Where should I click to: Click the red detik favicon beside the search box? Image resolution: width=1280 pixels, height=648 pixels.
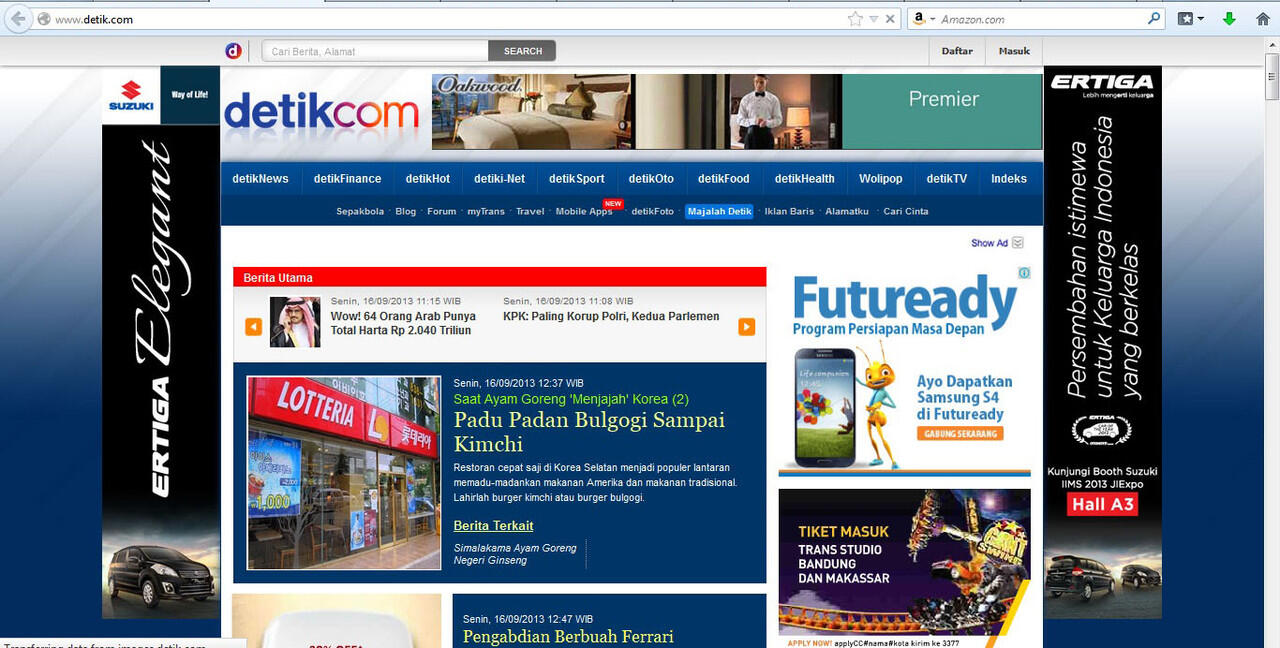(x=233, y=50)
